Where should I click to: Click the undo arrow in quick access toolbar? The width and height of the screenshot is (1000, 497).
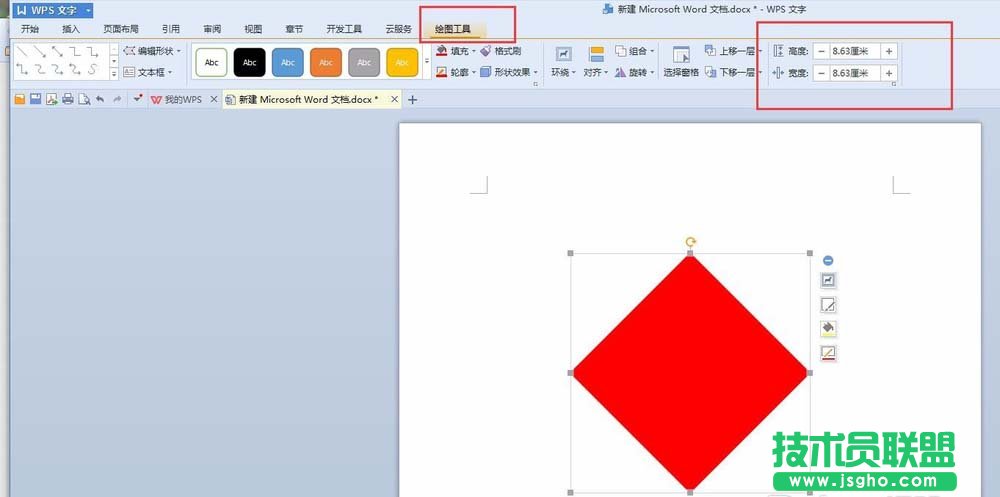[100, 99]
